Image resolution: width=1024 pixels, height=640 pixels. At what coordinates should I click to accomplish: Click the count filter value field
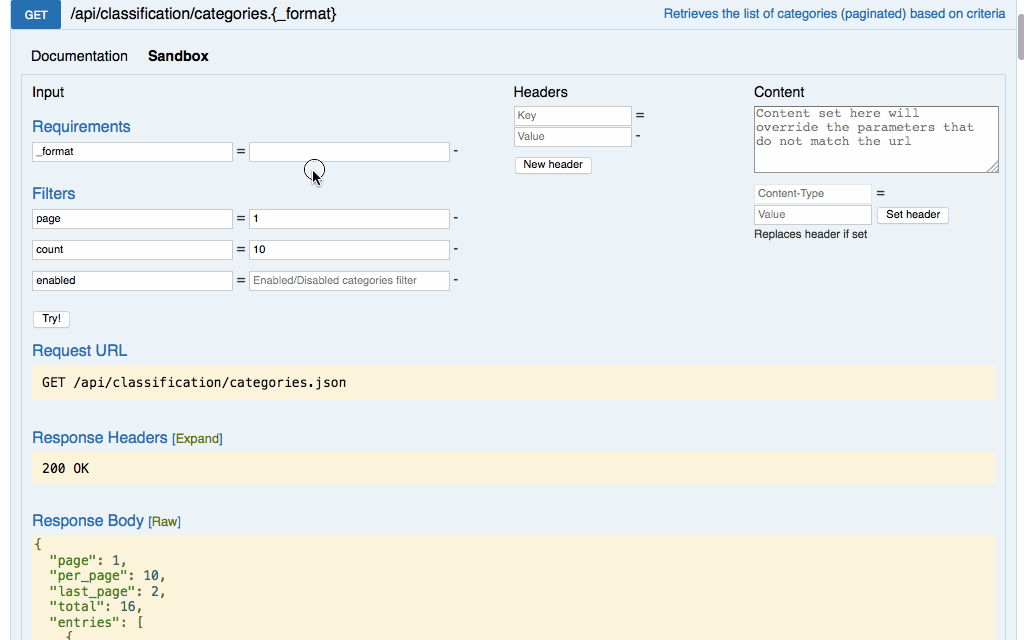click(349, 250)
